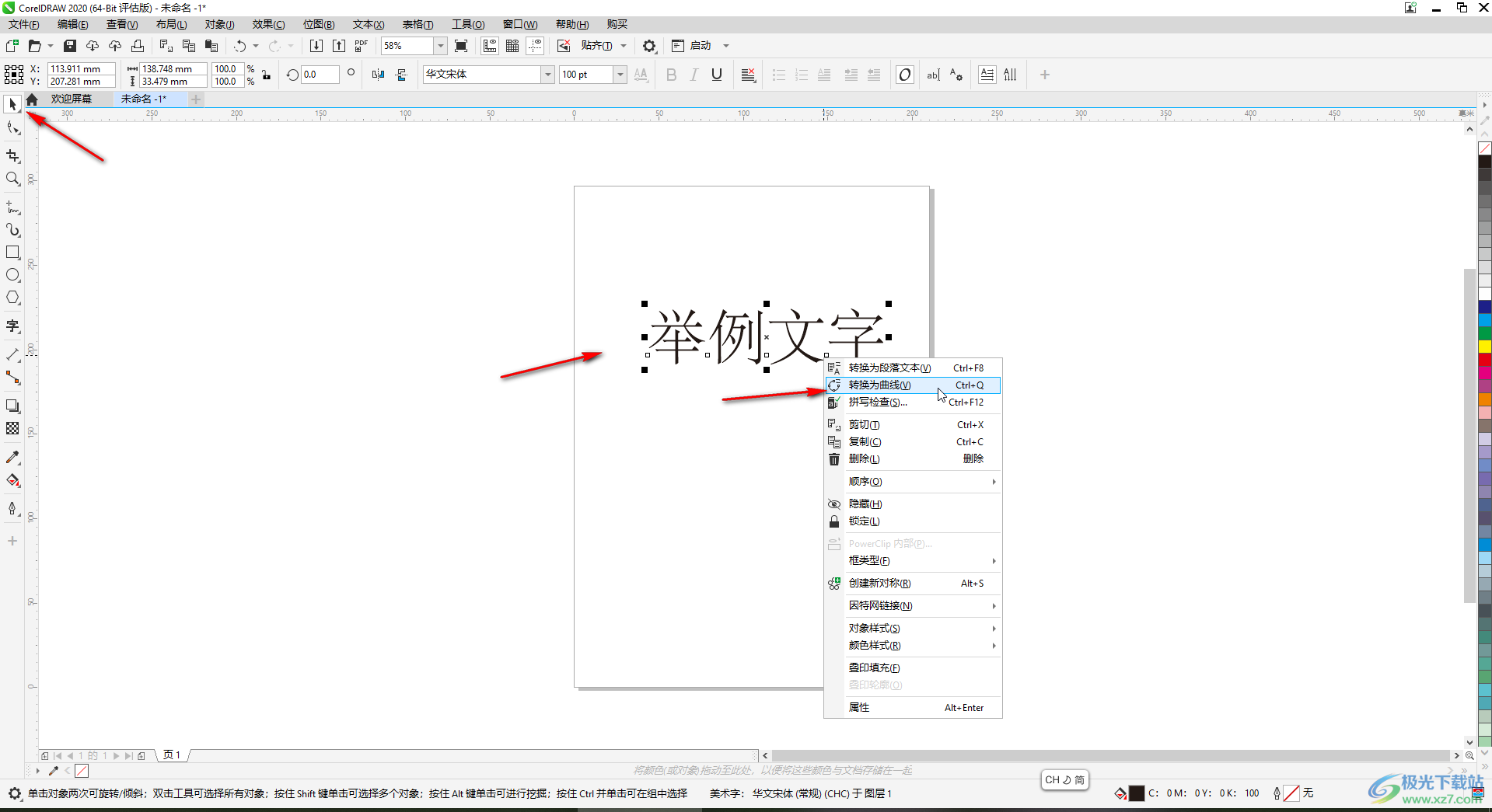Screen dimensions: 1492x812
Task: Toggle Bold formatting
Action: pyautogui.click(x=672, y=75)
